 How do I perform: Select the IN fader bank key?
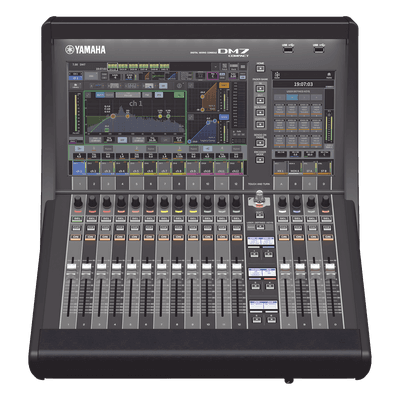tap(260, 89)
